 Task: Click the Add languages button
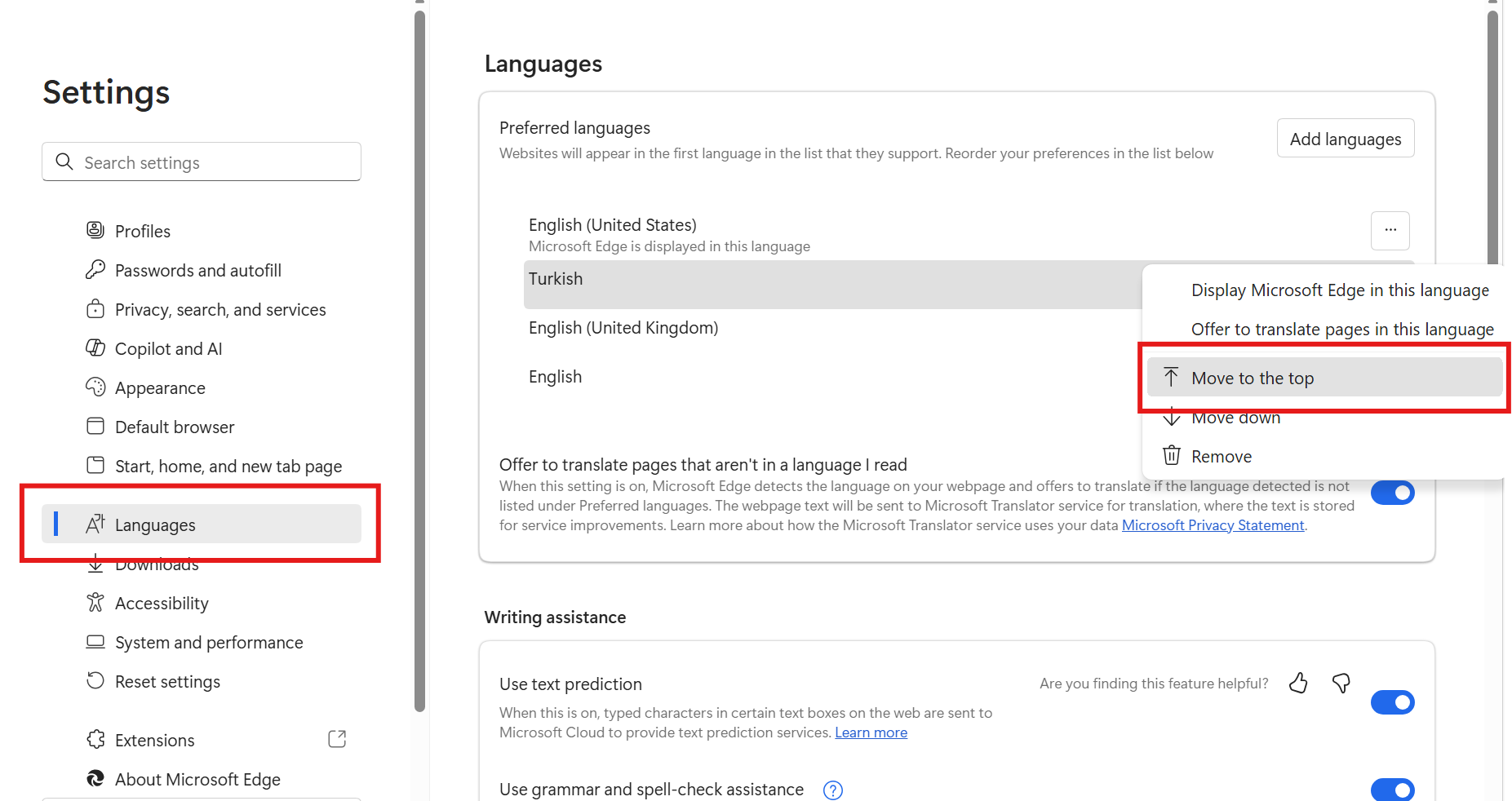(x=1346, y=139)
